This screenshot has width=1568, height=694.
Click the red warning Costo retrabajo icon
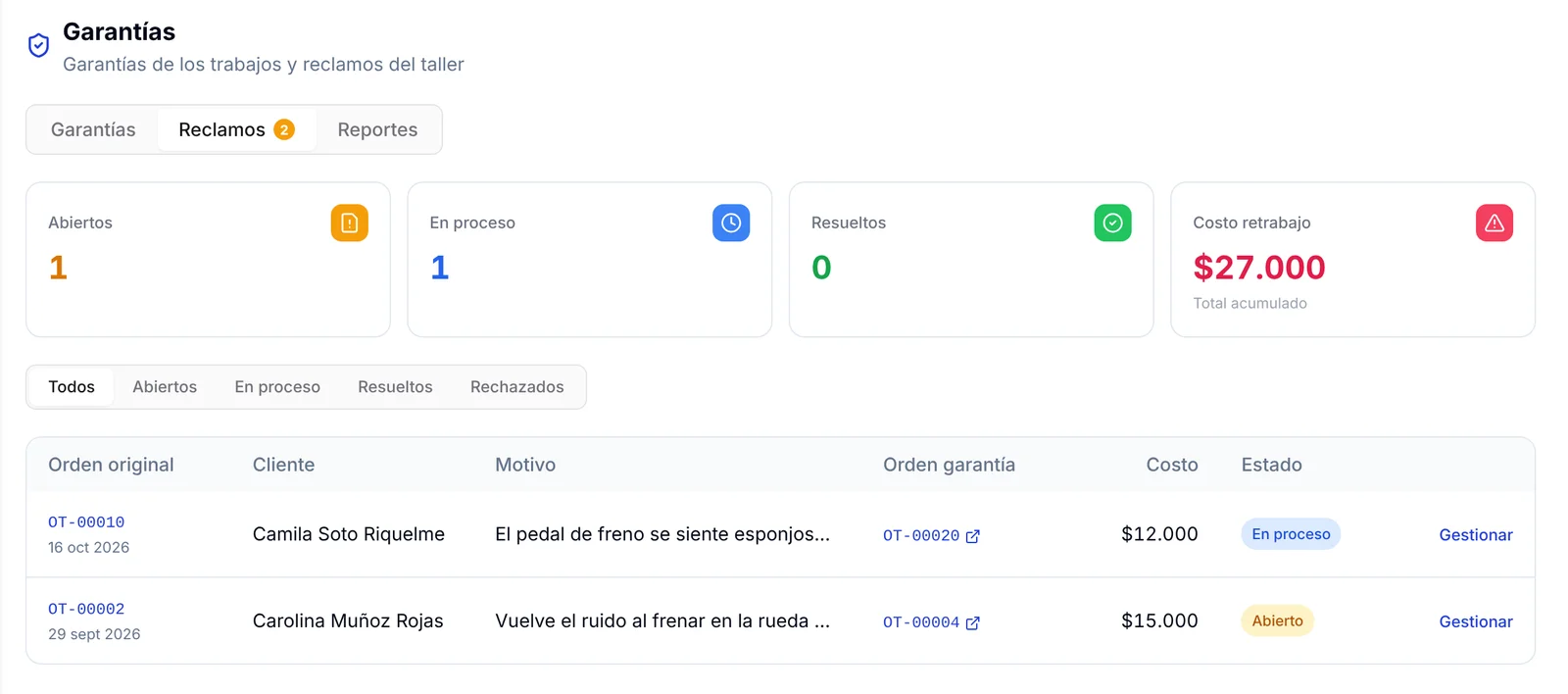(1494, 223)
